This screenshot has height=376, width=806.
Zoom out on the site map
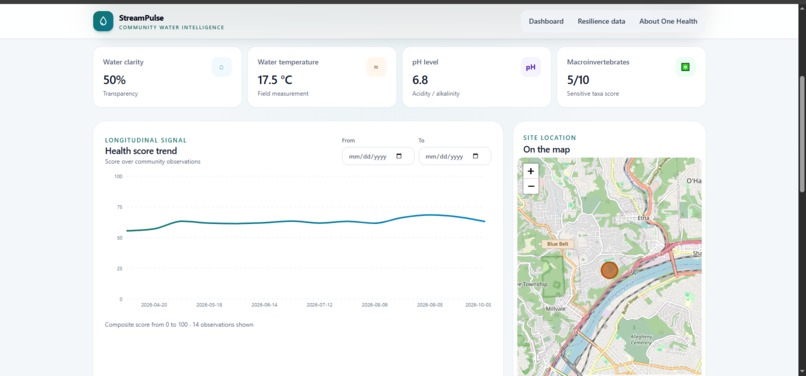click(x=531, y=186)
